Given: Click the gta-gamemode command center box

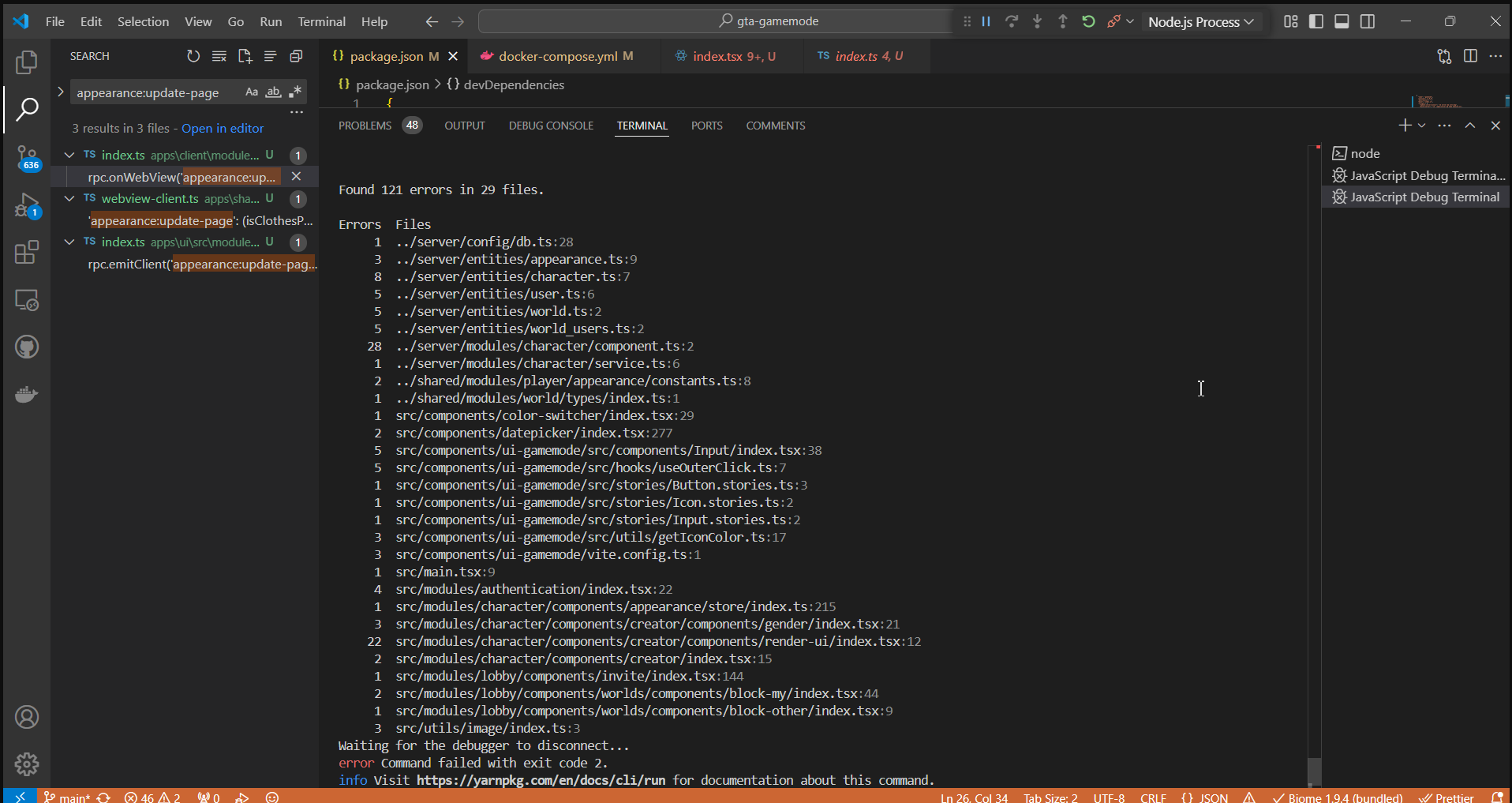Looking at the screenshot, I should click(x=716, y=21).
